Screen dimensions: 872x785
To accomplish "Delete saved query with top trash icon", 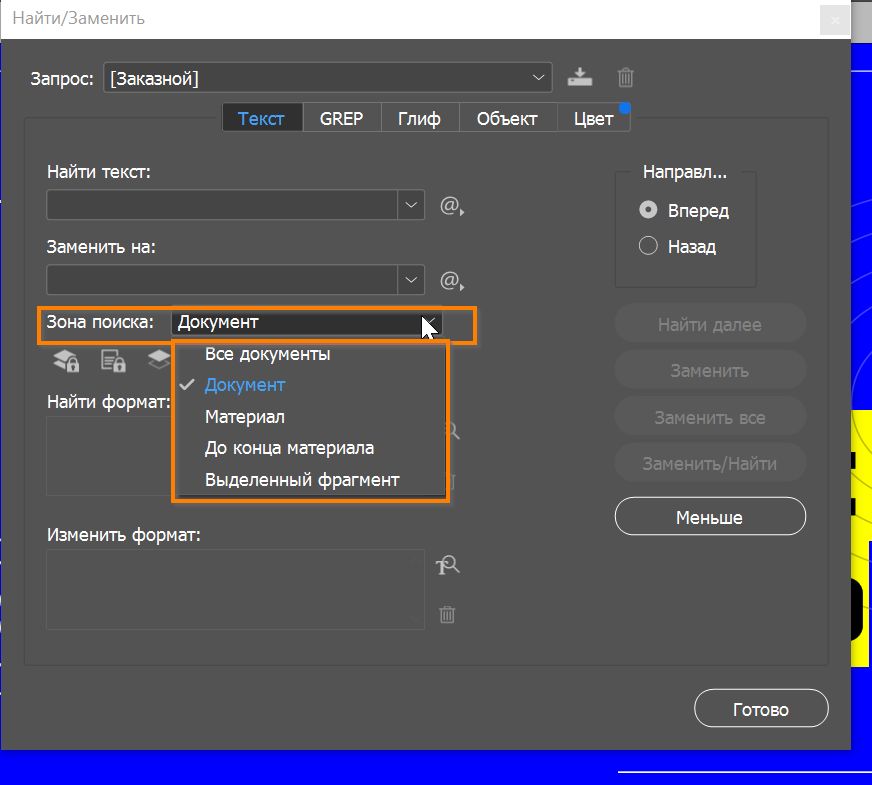I will click(626, 77).
